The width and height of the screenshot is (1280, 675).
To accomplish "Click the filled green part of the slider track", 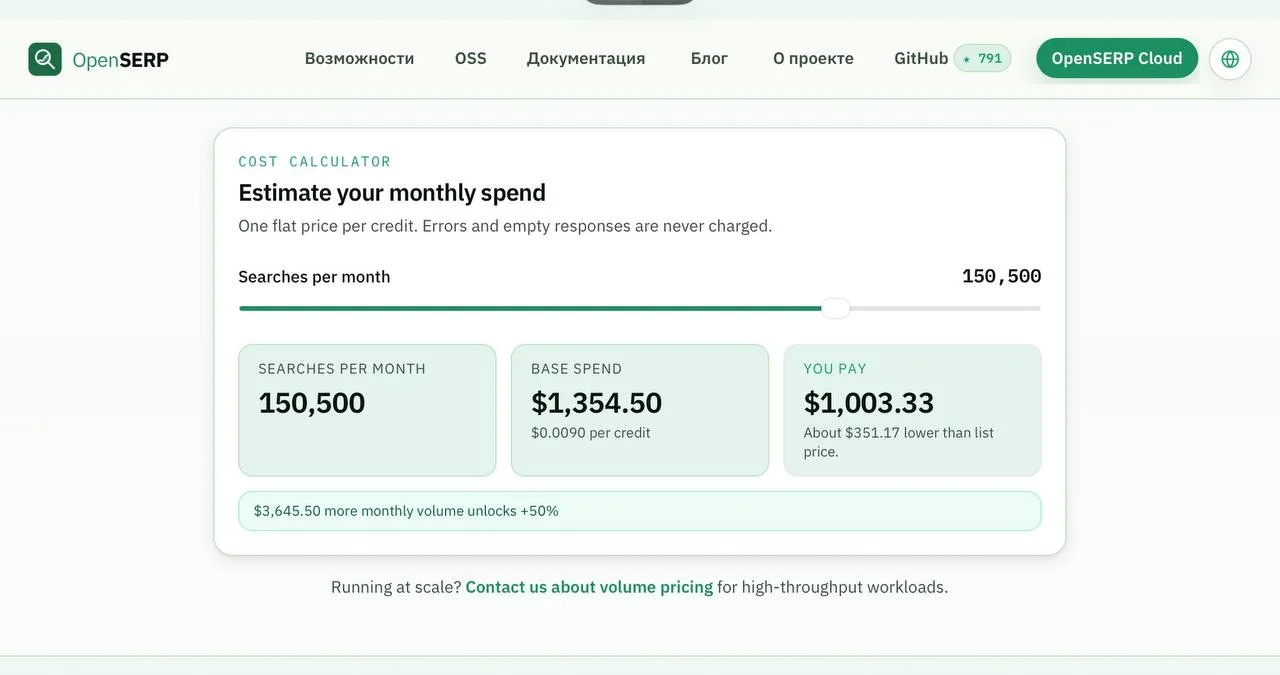I will [x=530, y=308].
